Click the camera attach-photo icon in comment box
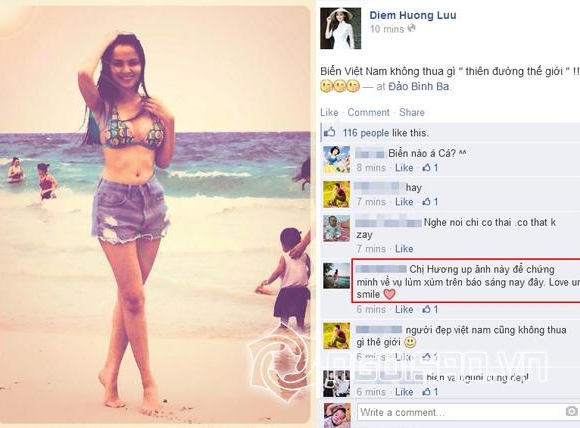 [x=571, y=411]
